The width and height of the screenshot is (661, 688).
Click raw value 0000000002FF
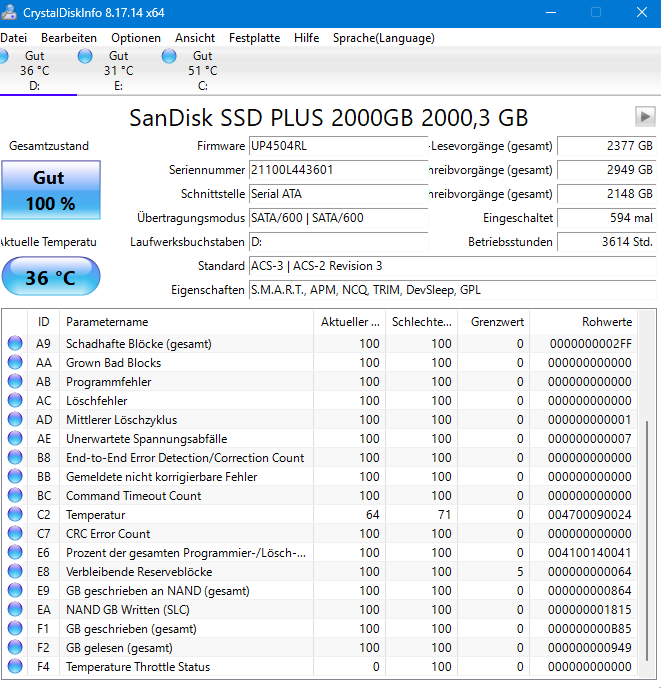pos(591,344)
